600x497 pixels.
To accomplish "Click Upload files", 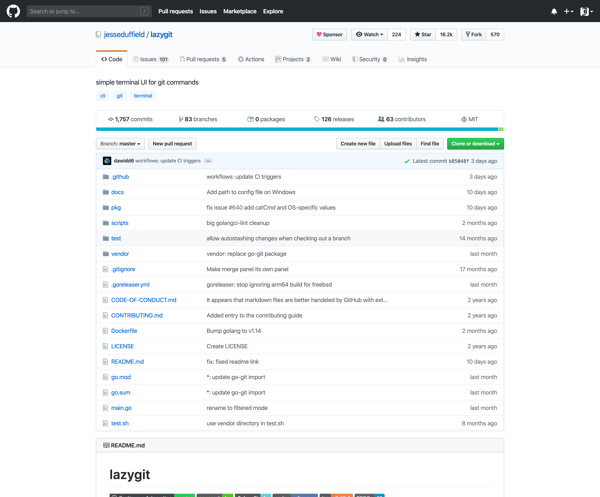I will click(398, 144).
